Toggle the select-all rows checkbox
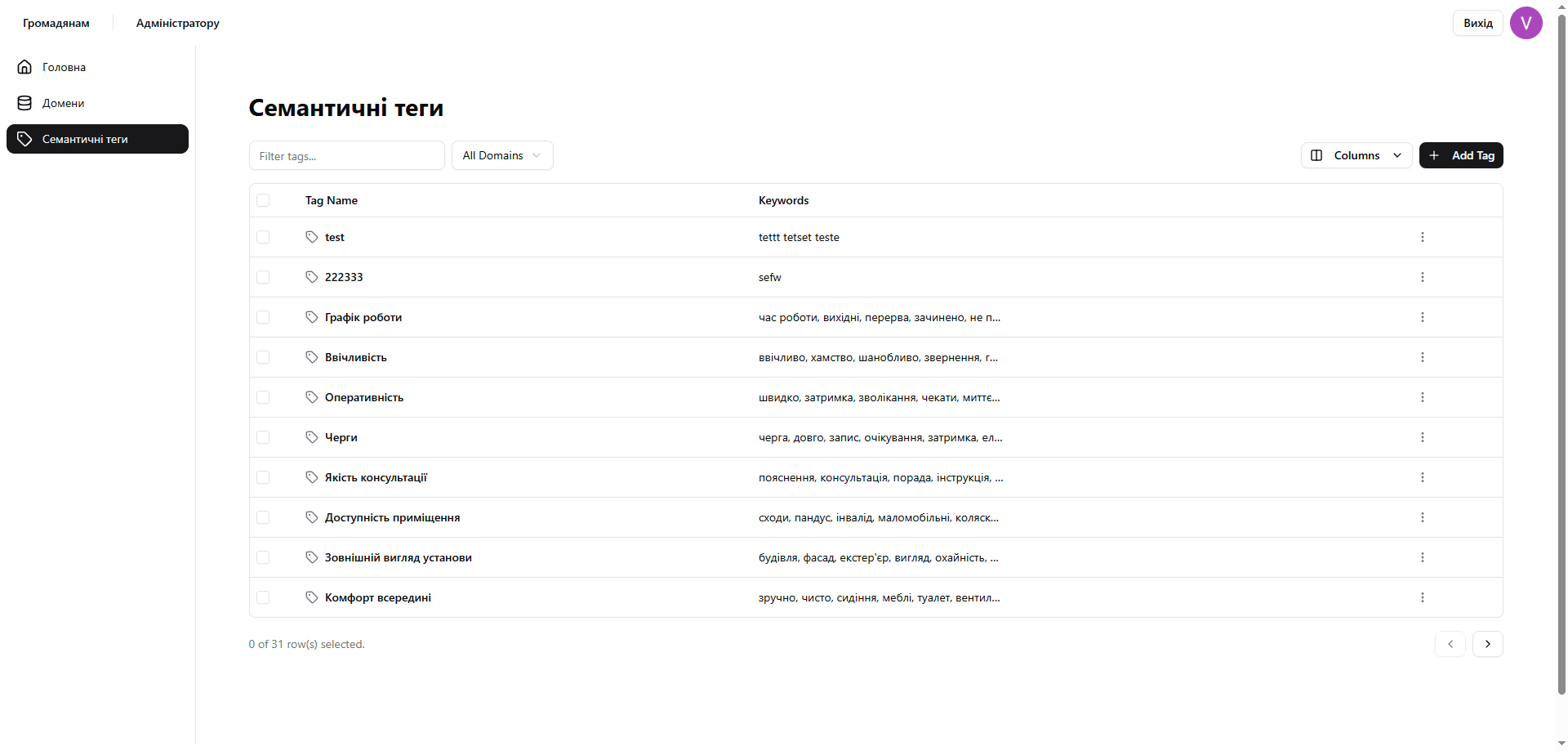The height and width of the screenshot is (751, 1568). 263,200
